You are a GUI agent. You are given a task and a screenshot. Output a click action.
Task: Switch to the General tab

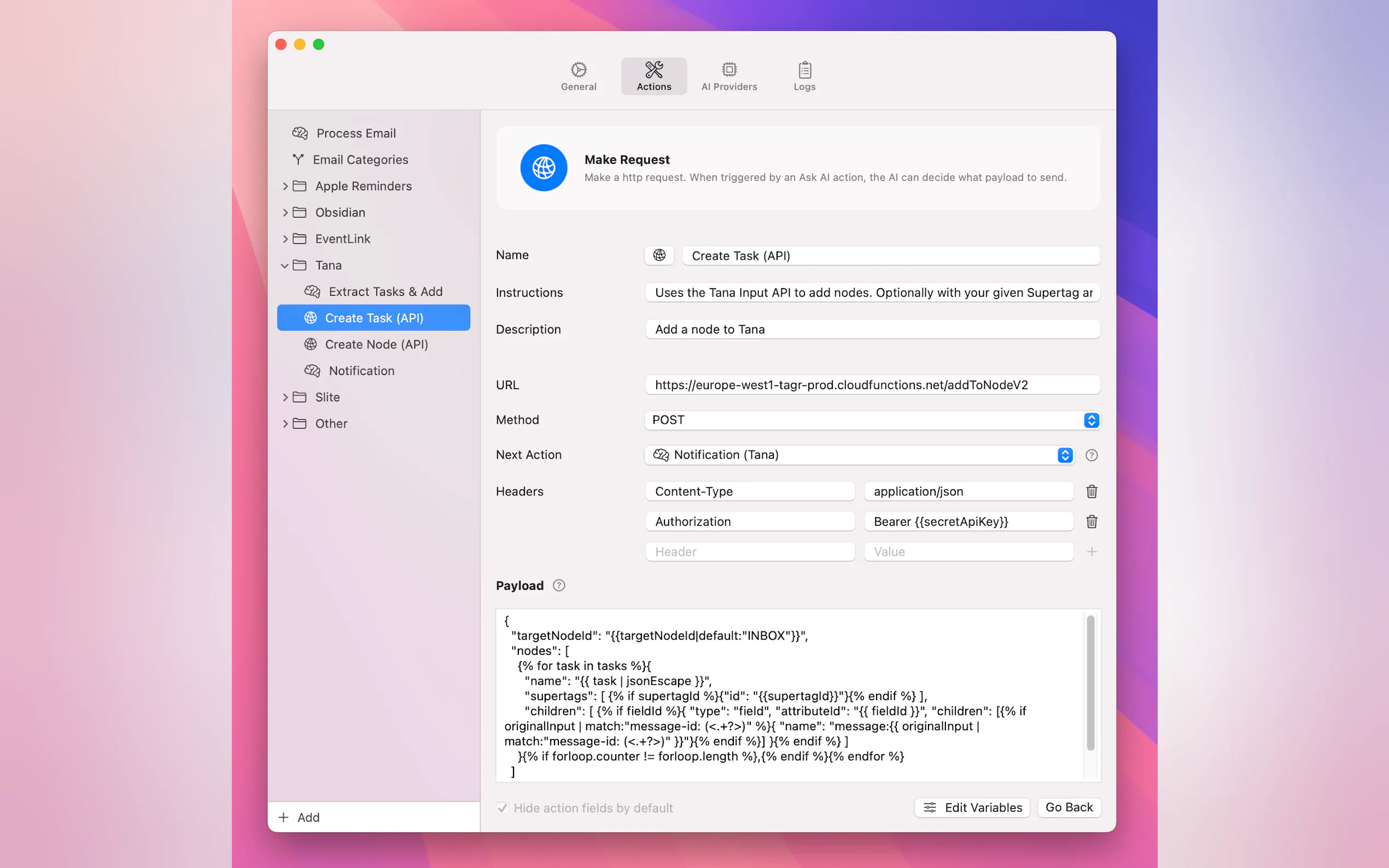point(578,76)
